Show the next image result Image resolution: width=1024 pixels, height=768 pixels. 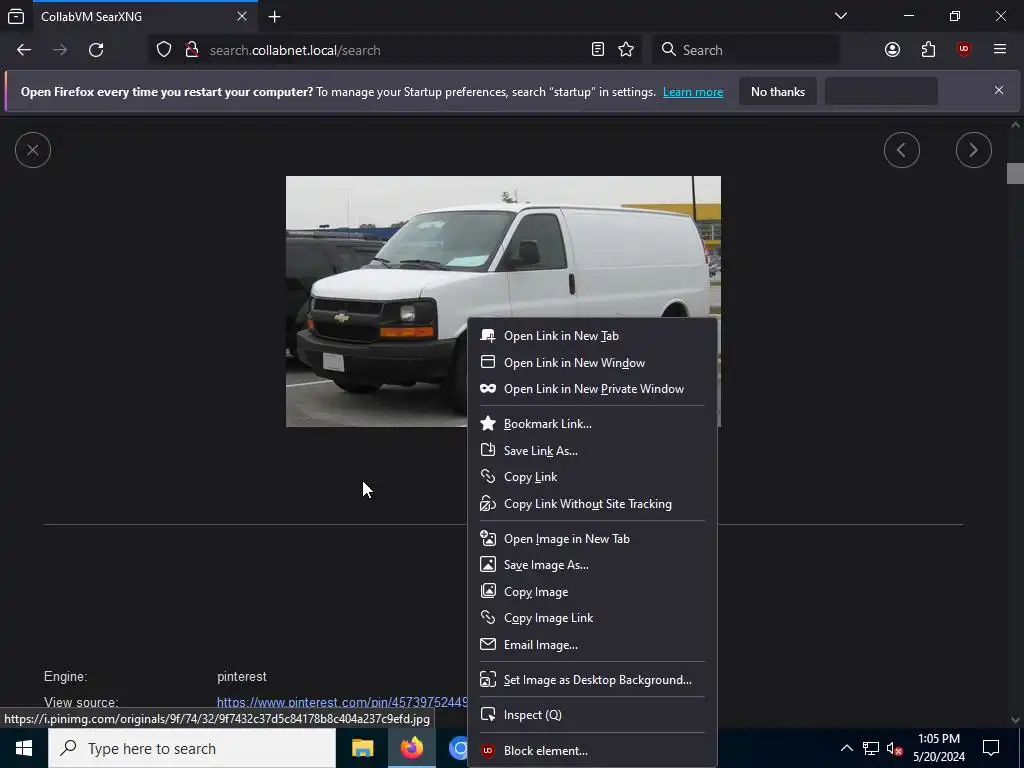(x=974, y=150)
